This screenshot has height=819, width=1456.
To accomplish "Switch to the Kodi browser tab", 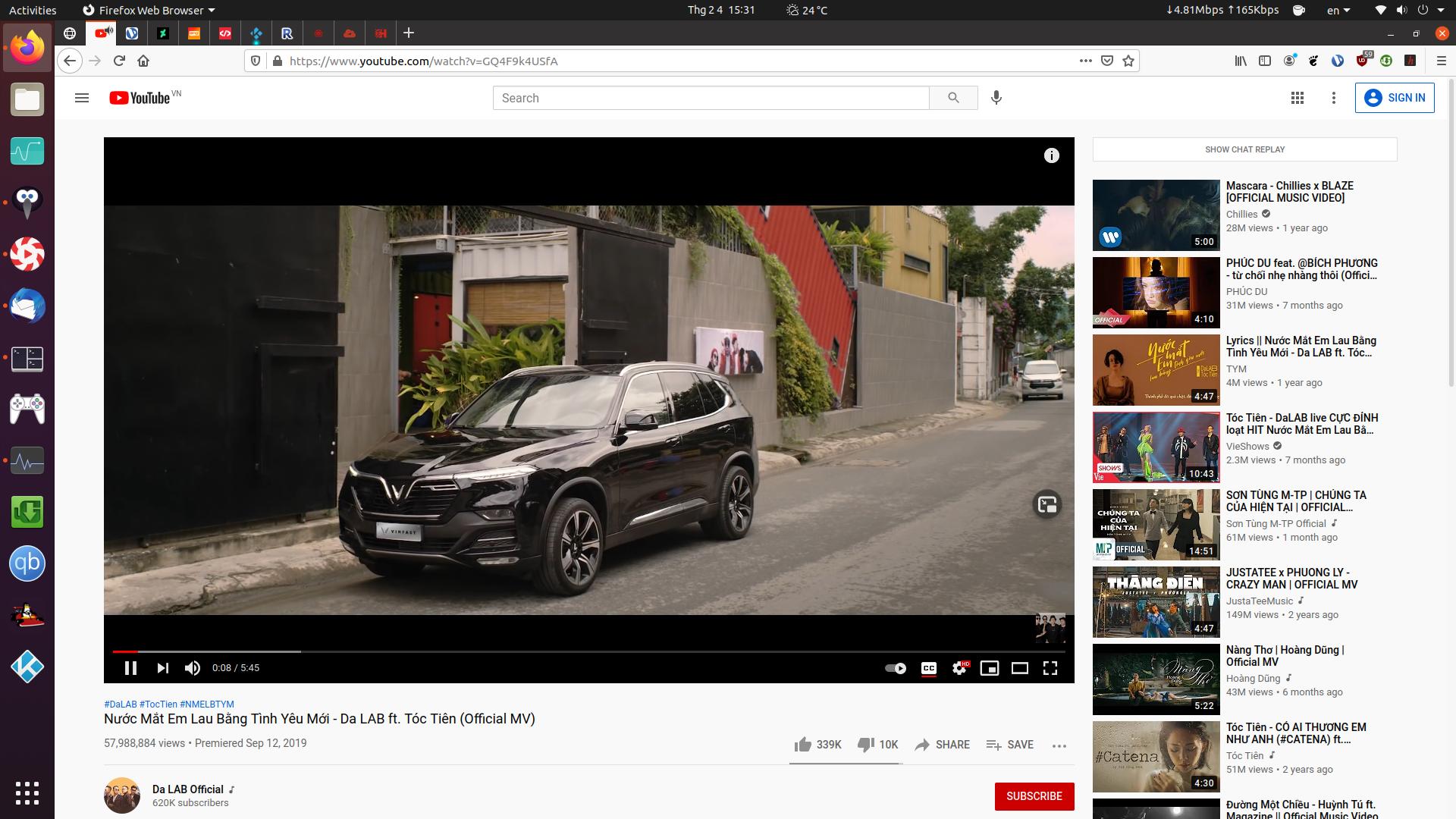I will click(256, 33).
